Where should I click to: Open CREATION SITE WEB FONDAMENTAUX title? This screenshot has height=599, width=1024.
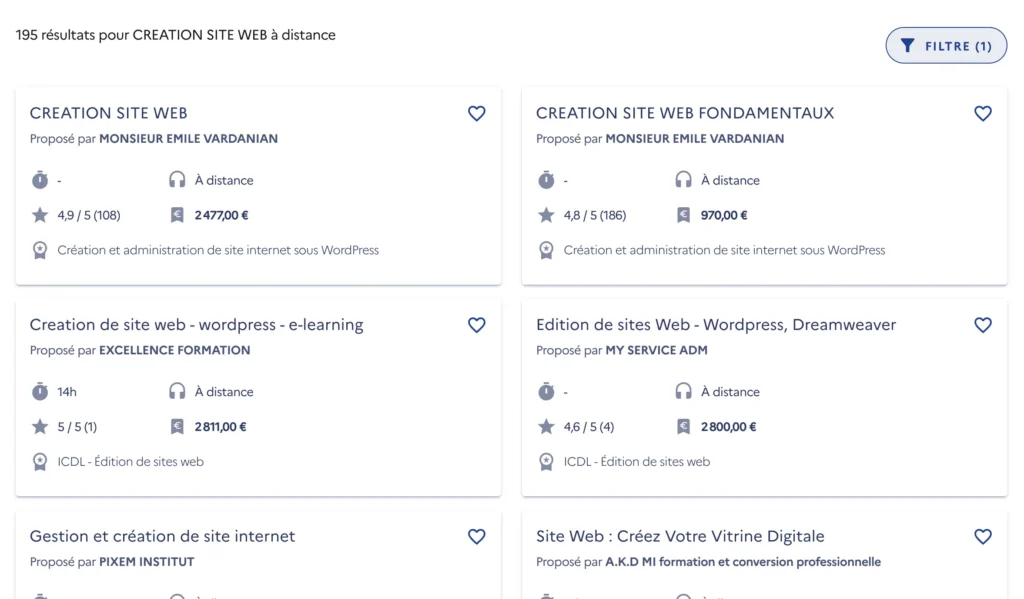(x=685, y=113)
